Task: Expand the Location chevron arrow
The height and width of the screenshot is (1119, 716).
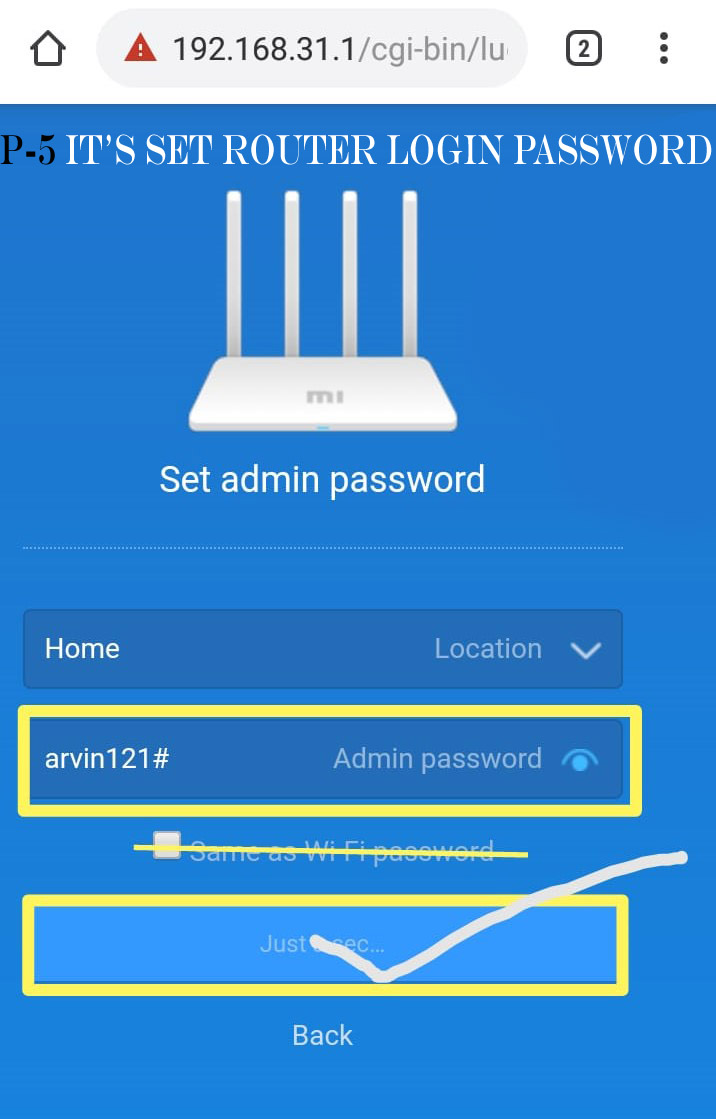Action: (x=586, y=650)
